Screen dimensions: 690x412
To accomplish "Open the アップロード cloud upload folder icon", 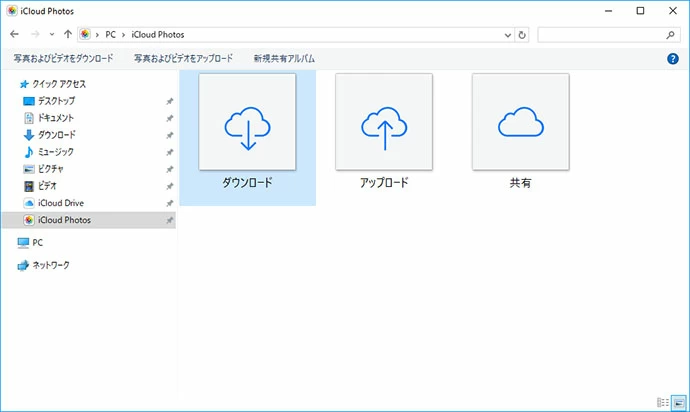I will pos(384,123).
